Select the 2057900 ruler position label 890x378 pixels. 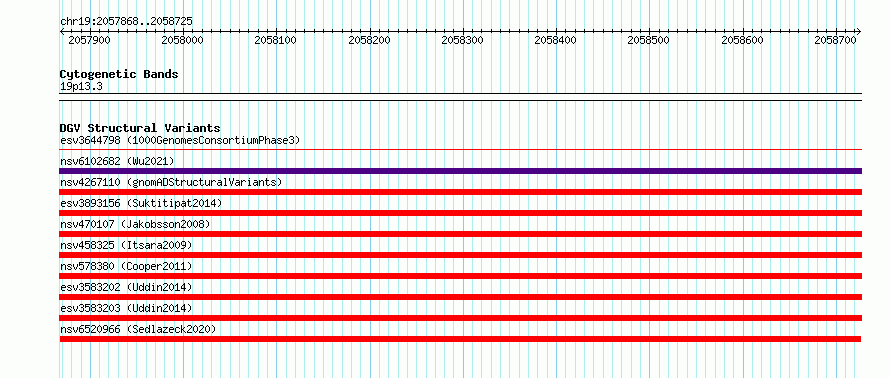click(89, 40)
